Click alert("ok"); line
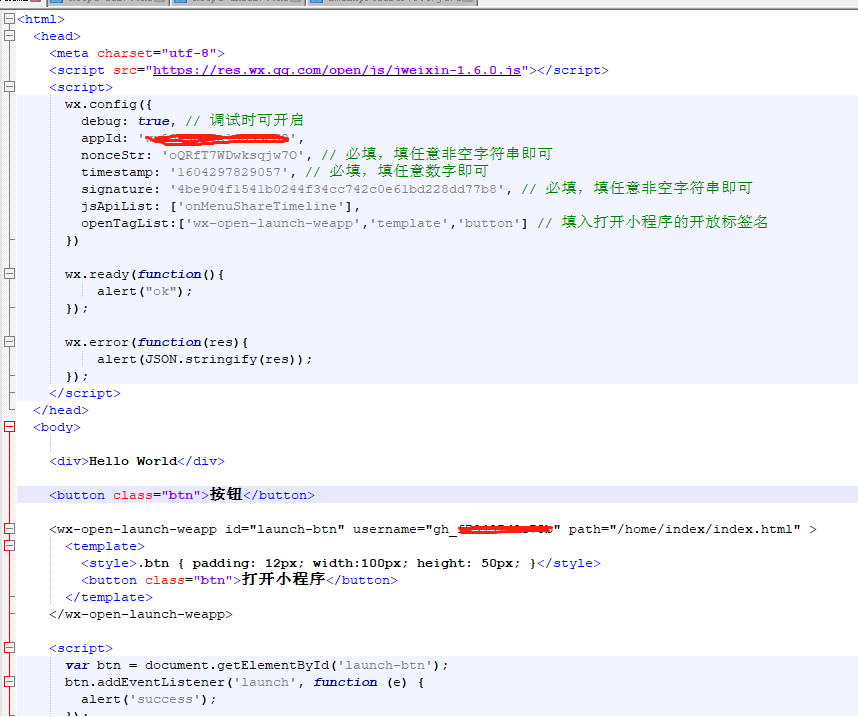Viewport: 858px width, 717px height. tap(144, 291)
